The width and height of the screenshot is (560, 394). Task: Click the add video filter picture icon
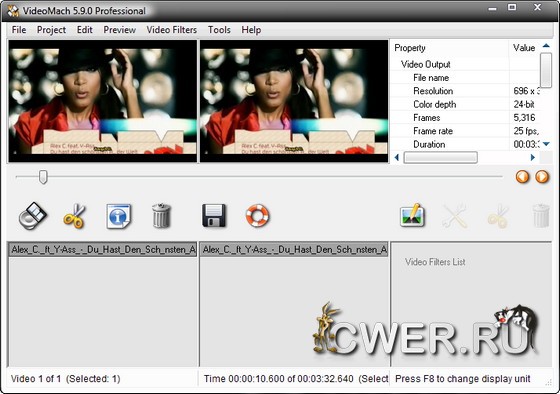(x=412, y=215)
